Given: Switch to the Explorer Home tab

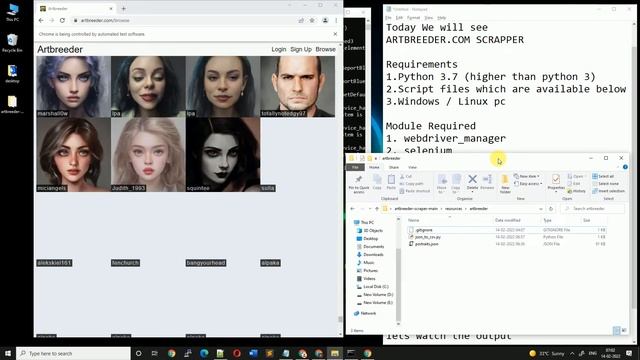Looking at the screenshot, I should pyautogui.click(x=374, y=167).
